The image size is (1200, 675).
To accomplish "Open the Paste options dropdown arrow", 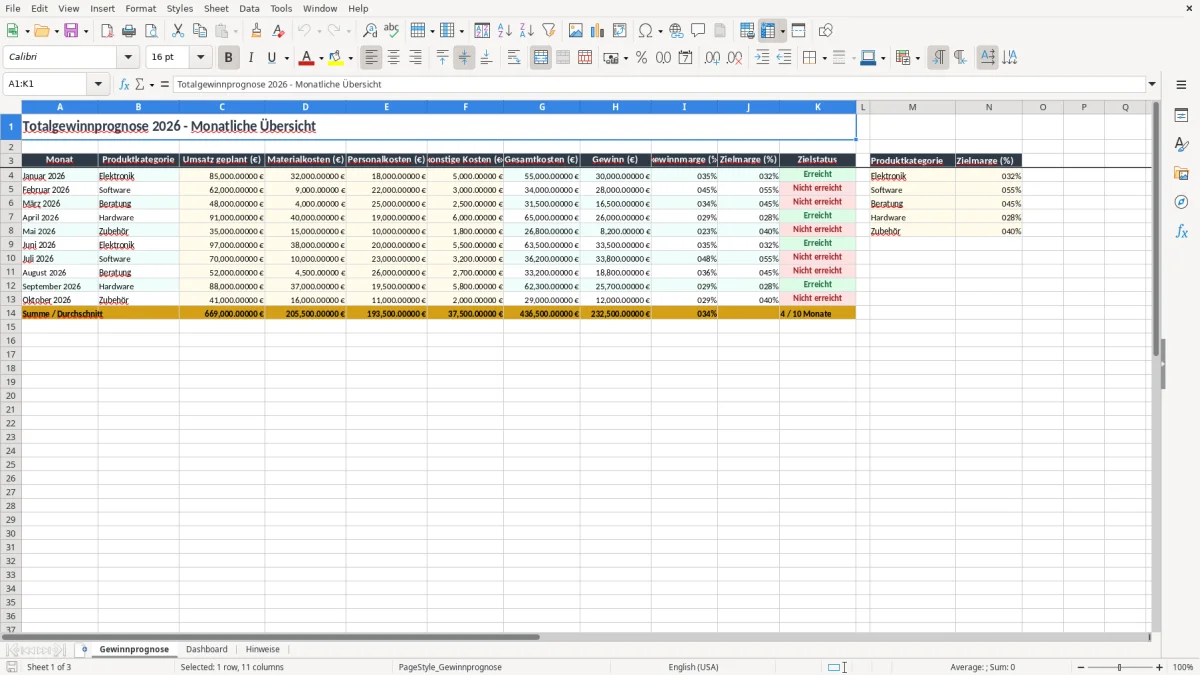I will pos(235,31).
